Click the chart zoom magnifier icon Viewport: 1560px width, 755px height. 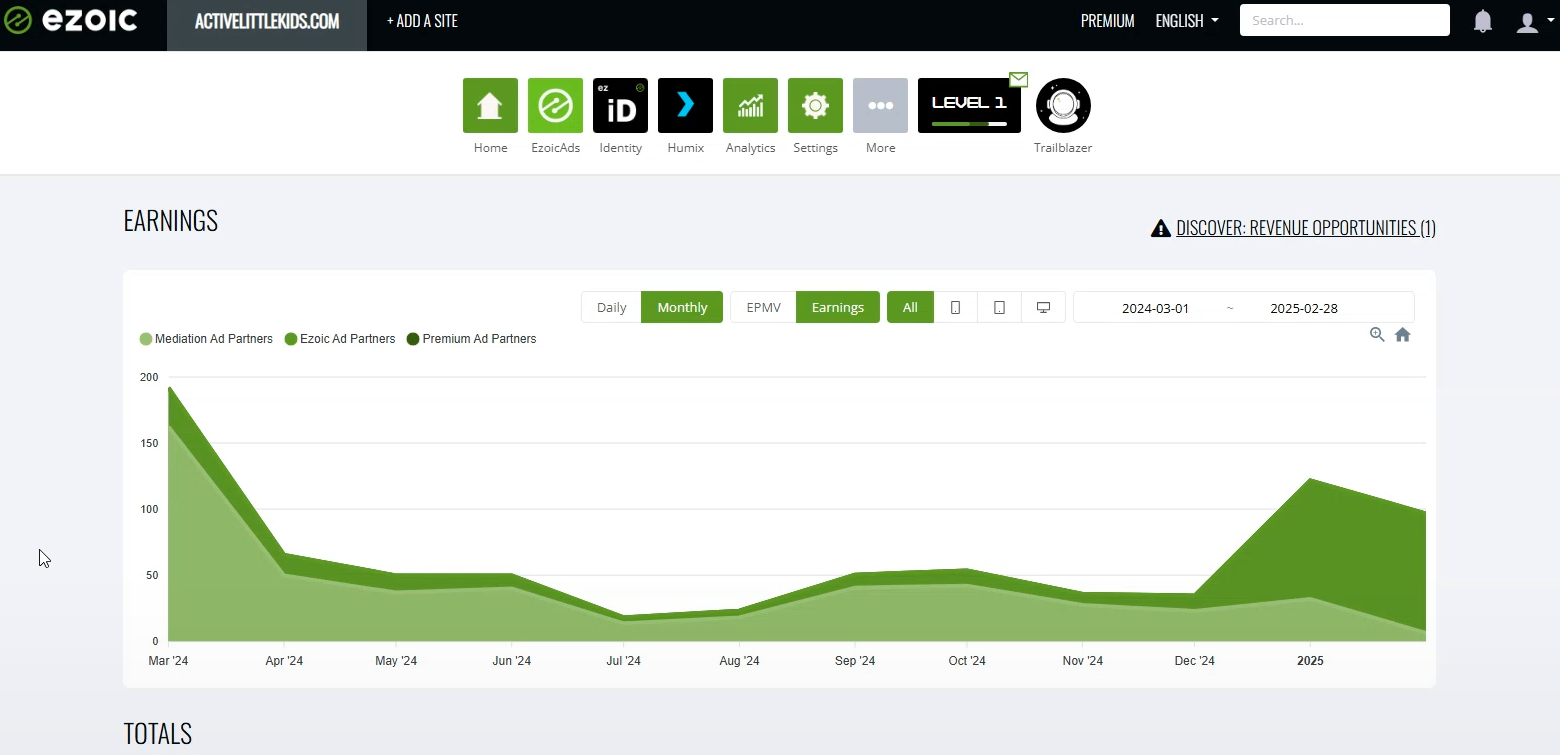click(x=1377, y=335)
